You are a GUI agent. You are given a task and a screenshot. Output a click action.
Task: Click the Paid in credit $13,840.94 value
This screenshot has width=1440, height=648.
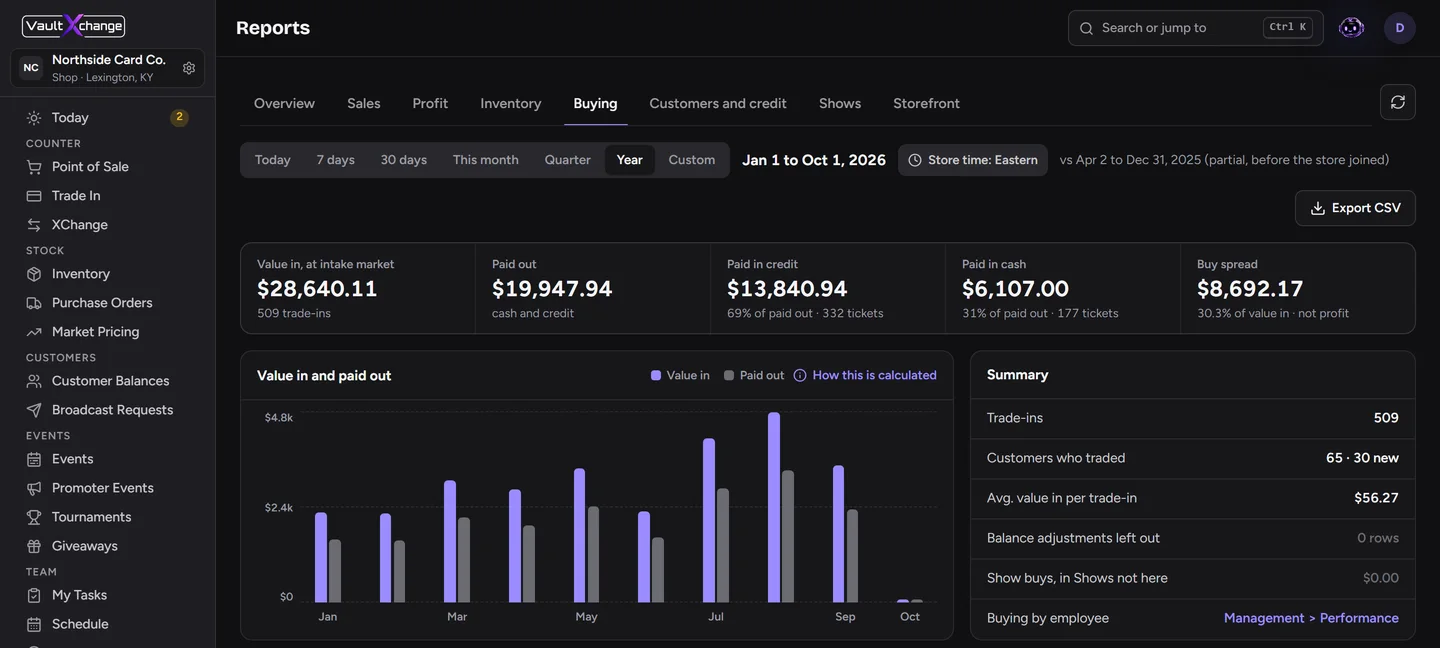coord(787,289)
